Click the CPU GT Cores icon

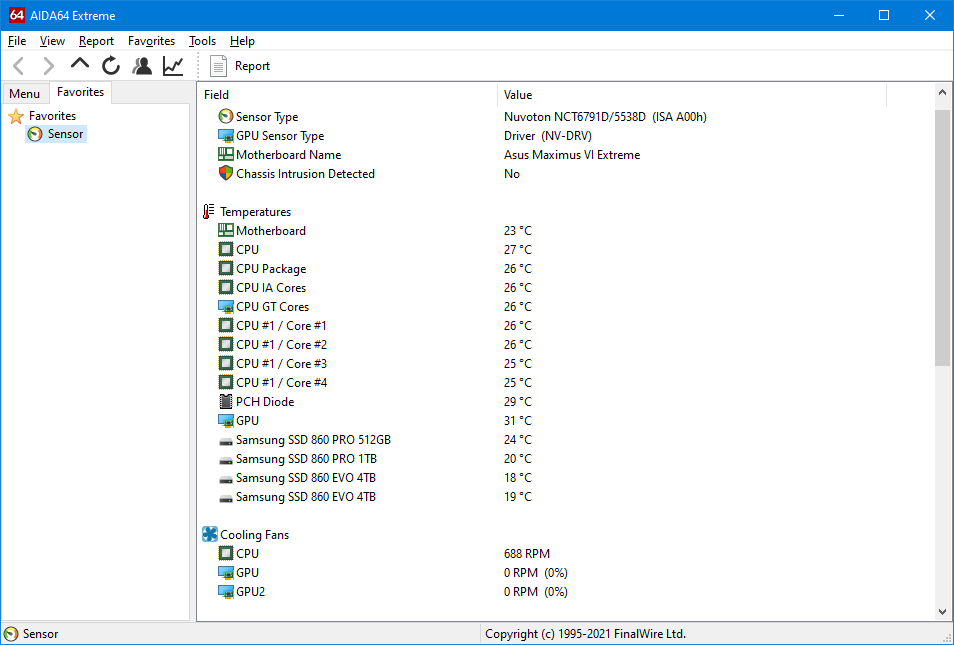[226, 307]
